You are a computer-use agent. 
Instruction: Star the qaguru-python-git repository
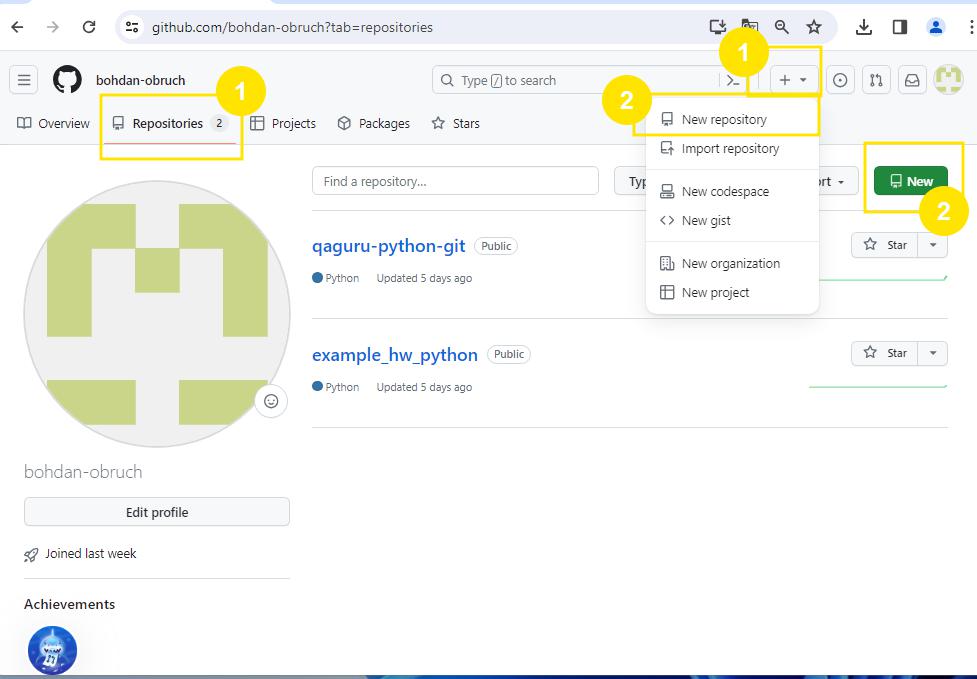[x=885, y=245]
